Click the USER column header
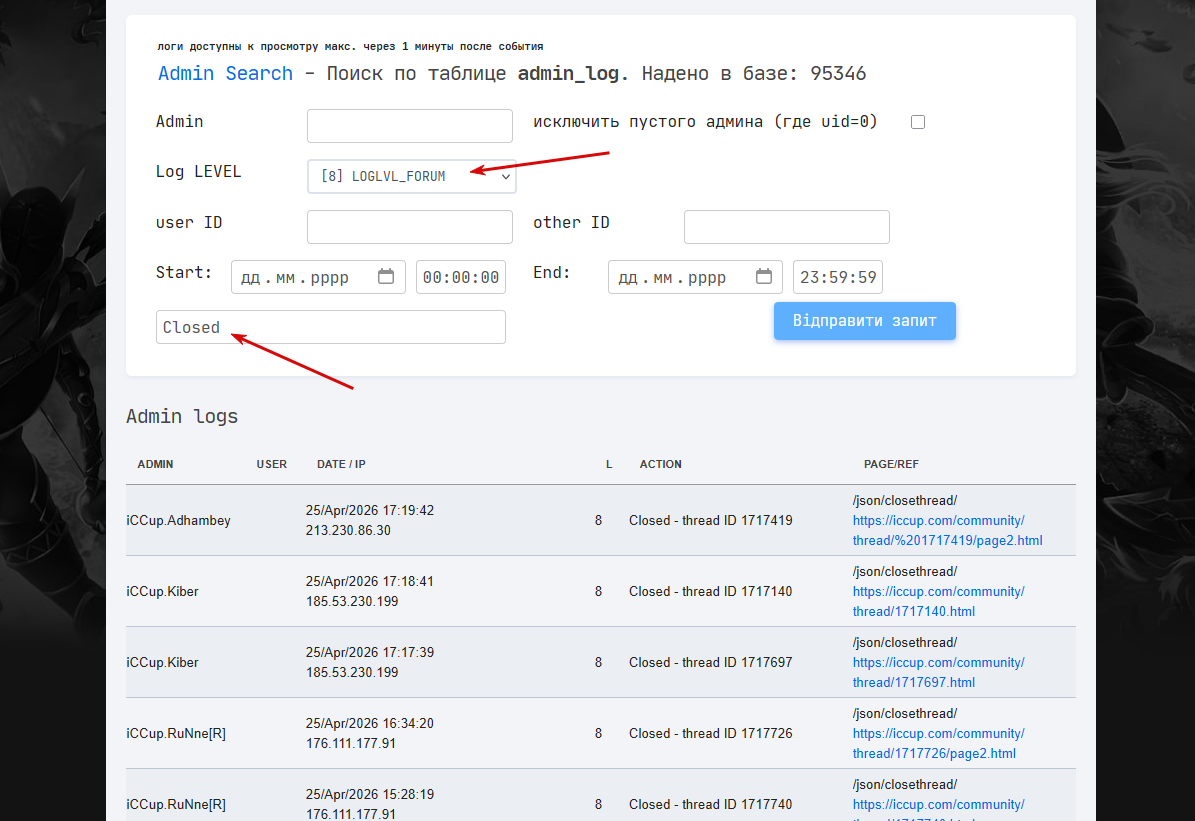This screenshot has width=1195, height=821. 271,464
